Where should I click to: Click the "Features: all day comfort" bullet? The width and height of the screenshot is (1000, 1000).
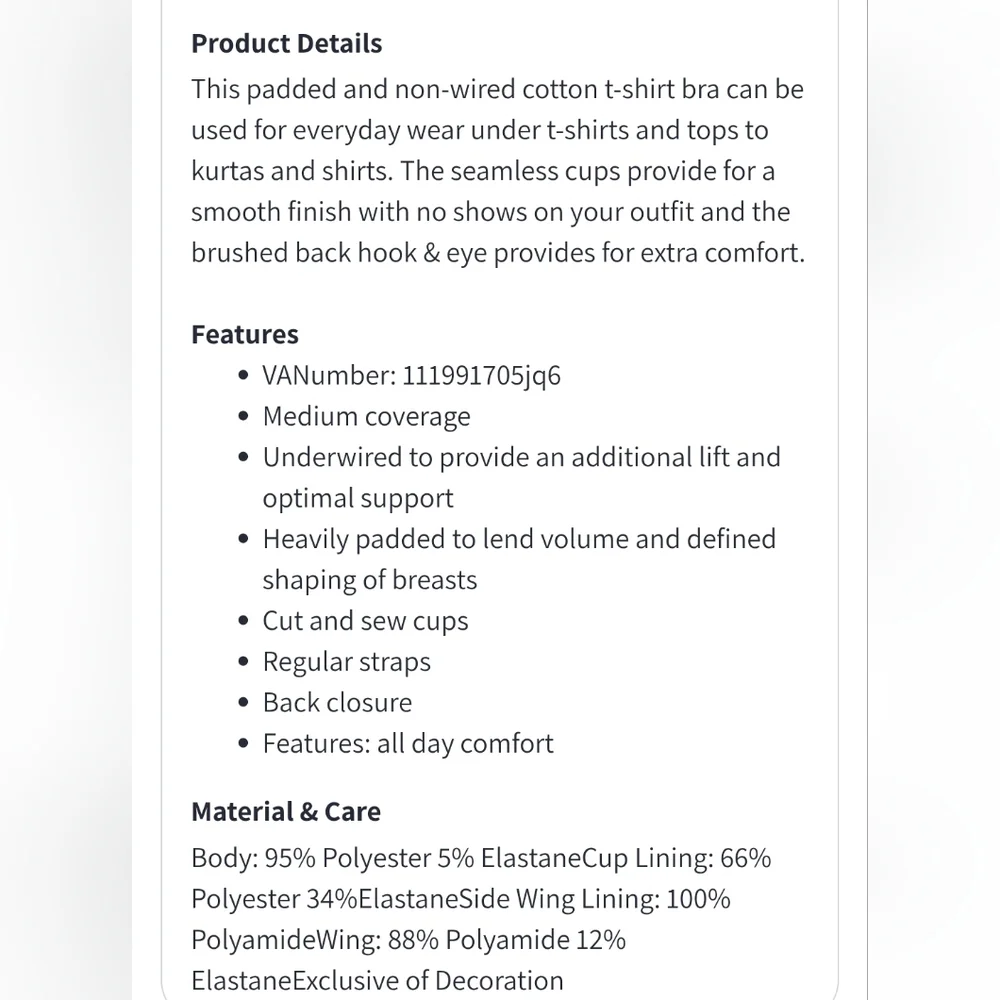407,744
